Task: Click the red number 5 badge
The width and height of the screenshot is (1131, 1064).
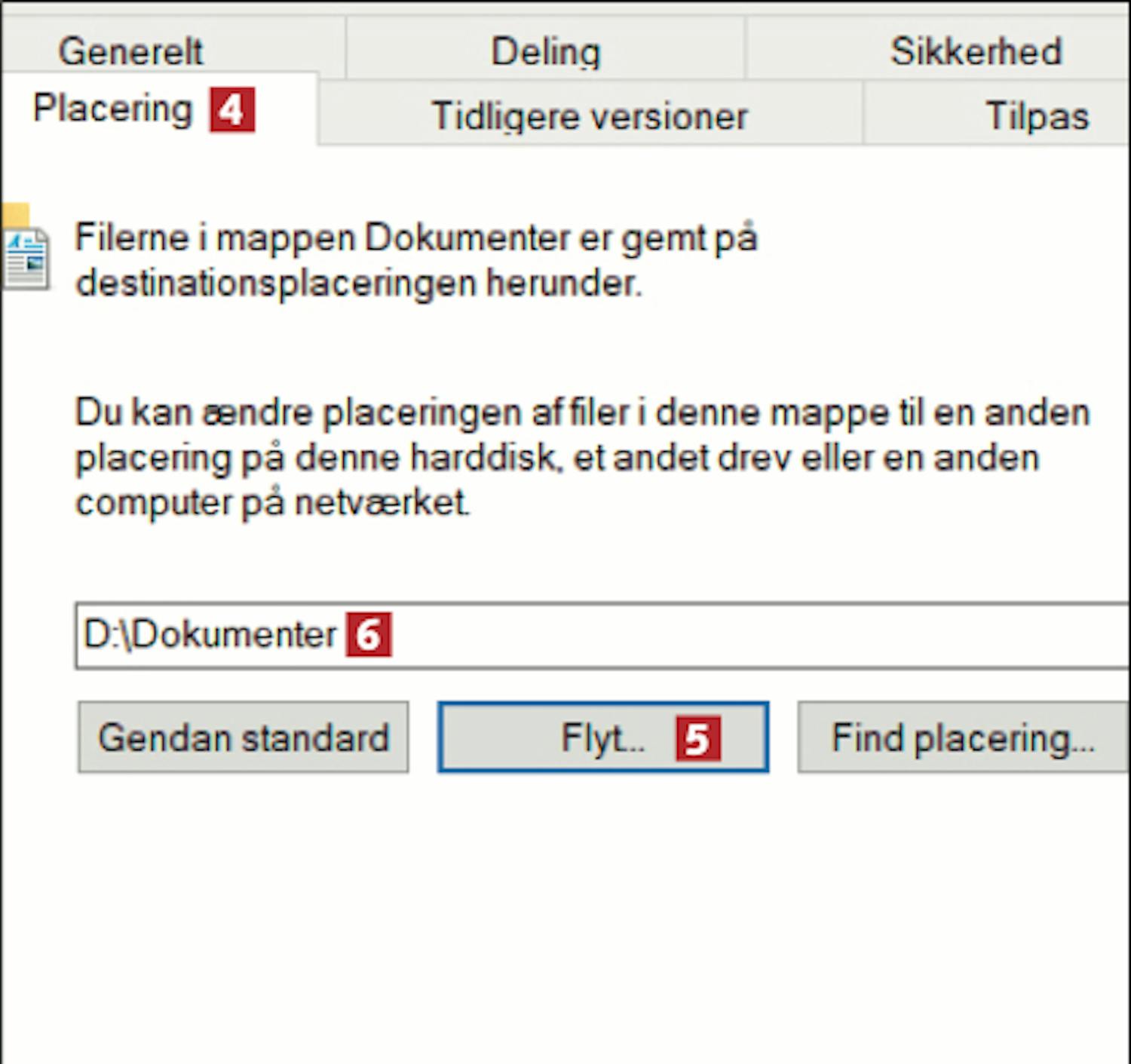Action: point(697,737)
